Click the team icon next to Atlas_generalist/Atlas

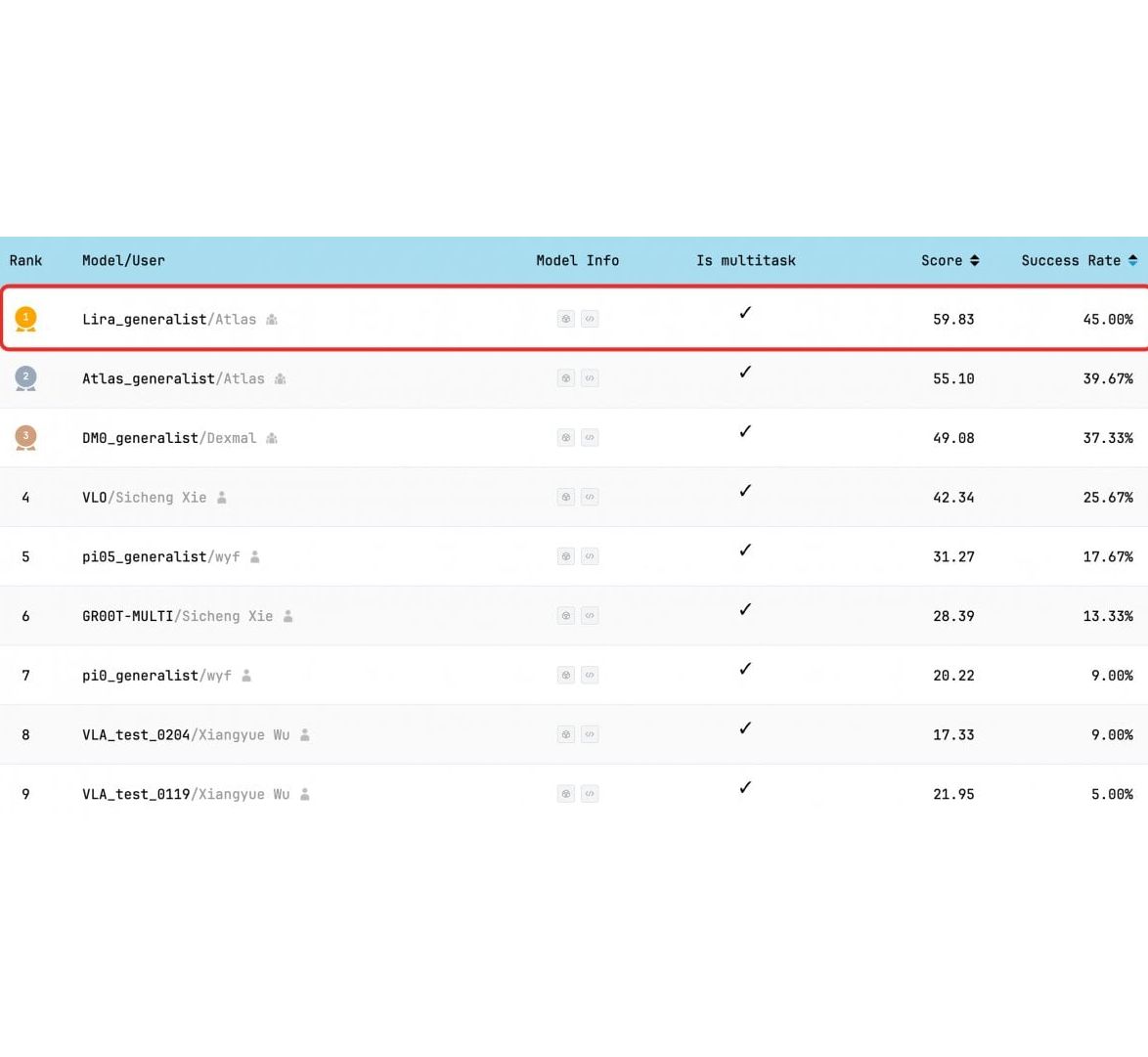(280, 378)
